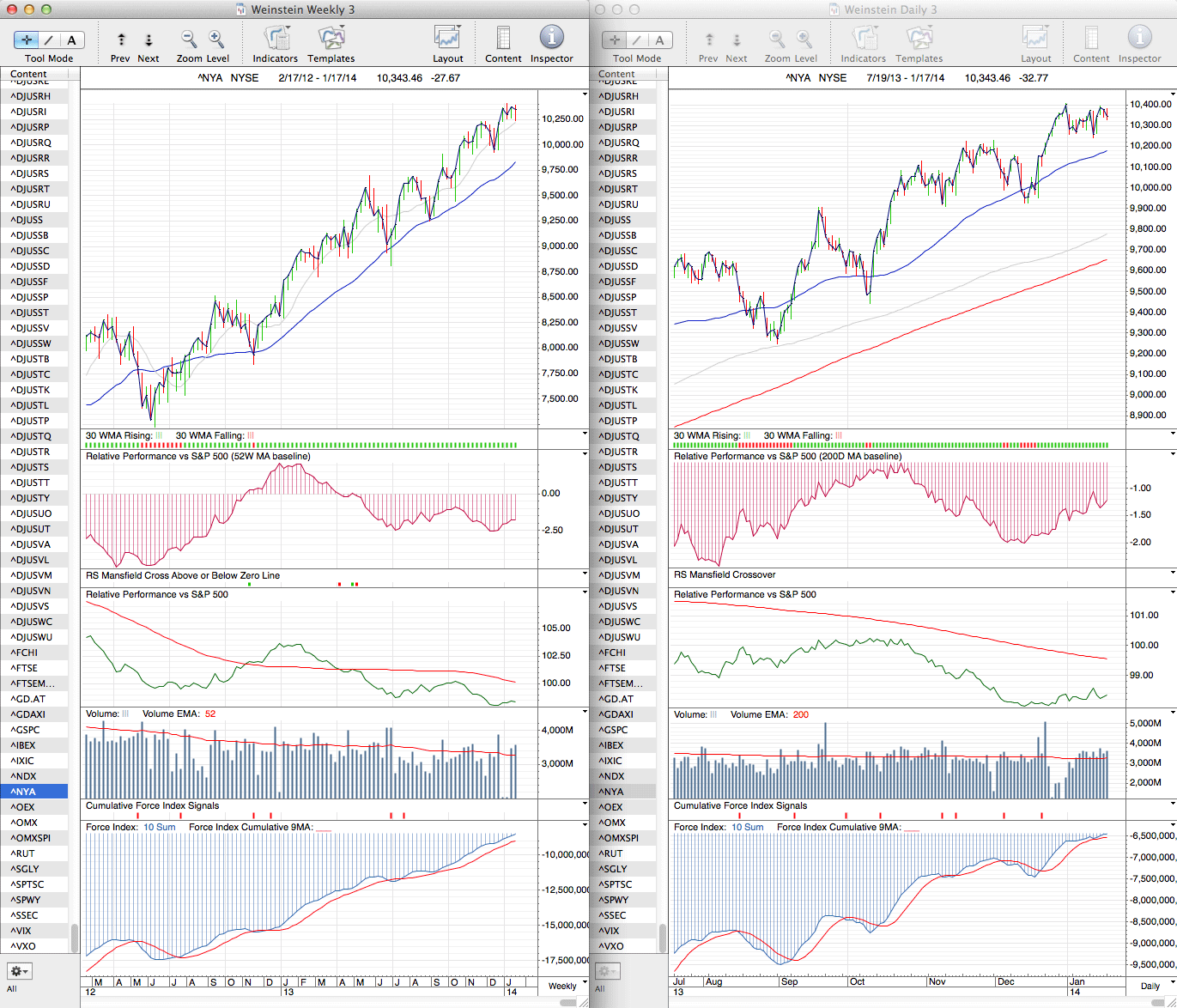The width and height of the screenshot is (1177, 1008).
Task: Open the Daily period dropdown below chart
Action: click(1155, 985)
